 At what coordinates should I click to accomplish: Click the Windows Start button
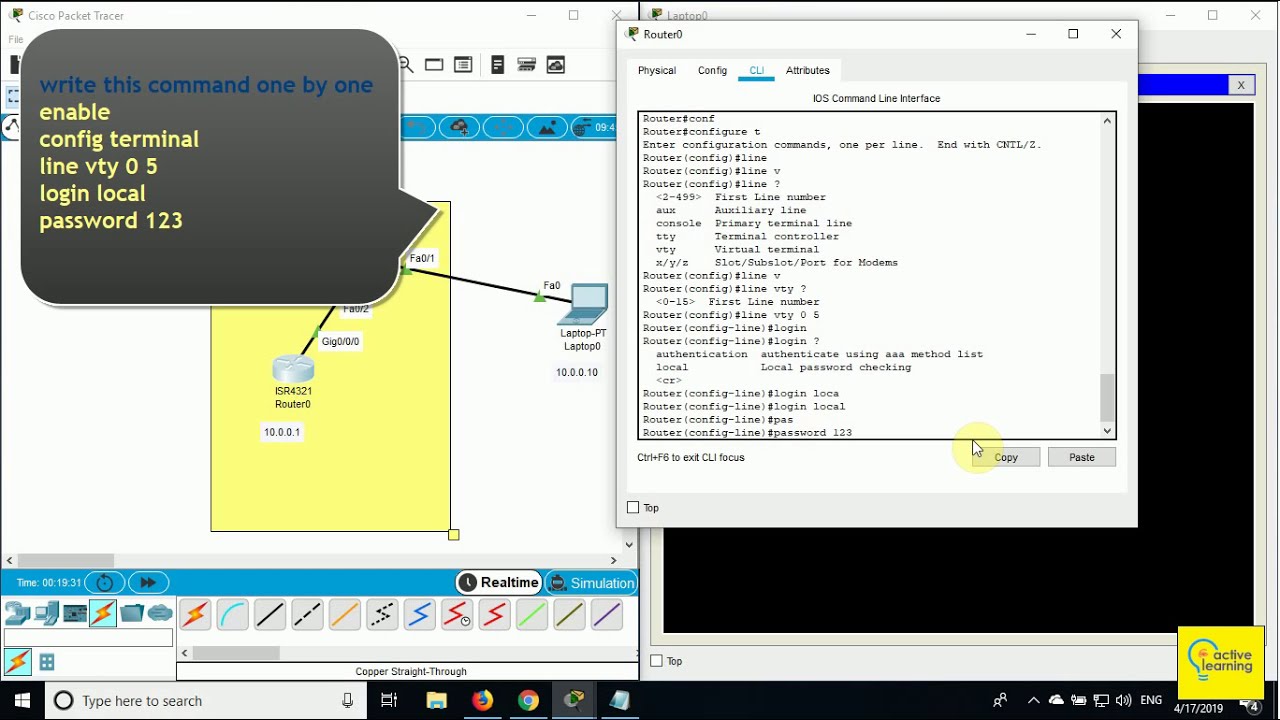[22, 701]
